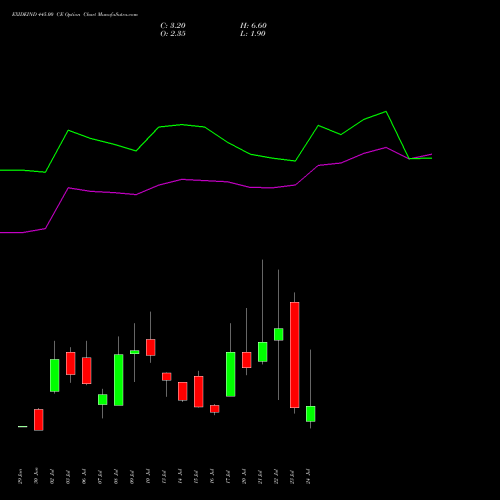Click the small red candlestick for 13 Jul
Screen dimensions: 500x500
(167, 377)
